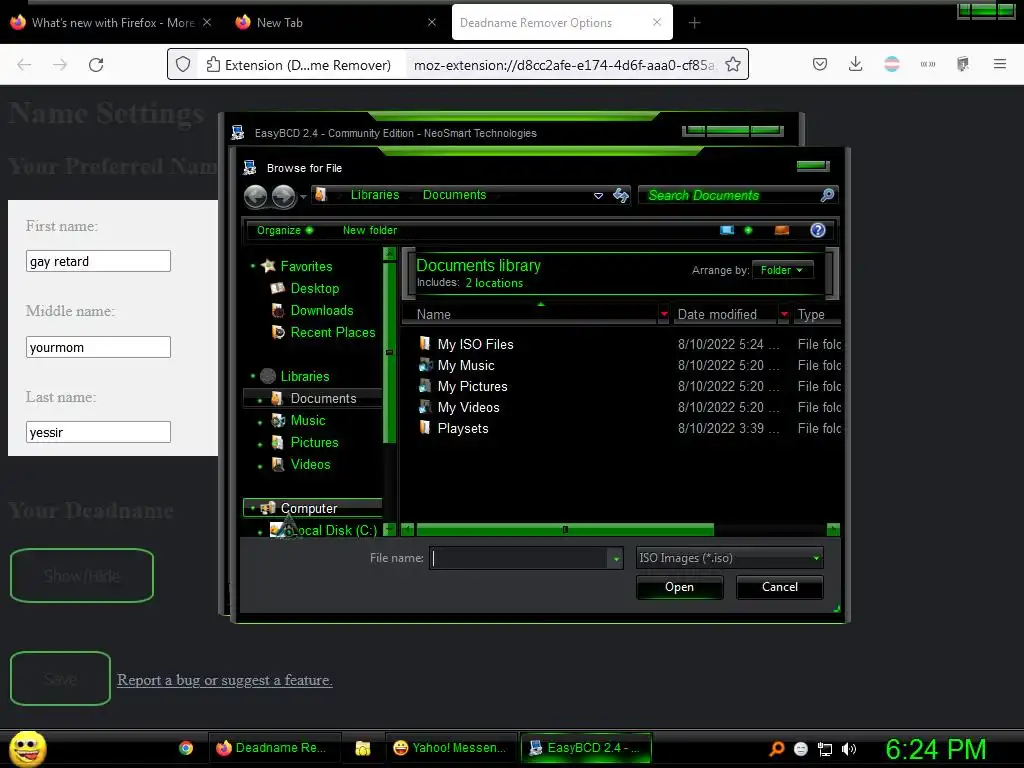Click the magnifier icon in Search Documents
The image size is (1024, 768).
(827, 195)
